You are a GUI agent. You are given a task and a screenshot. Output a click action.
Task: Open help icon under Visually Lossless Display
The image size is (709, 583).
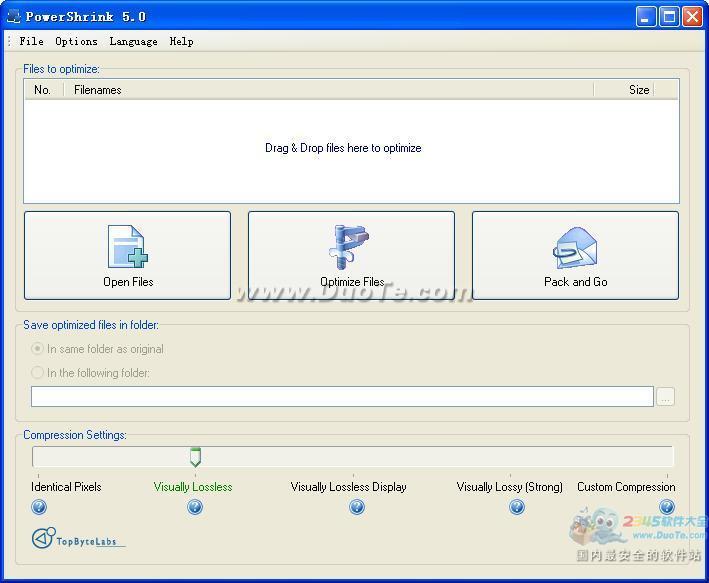(x=356, y=507)
